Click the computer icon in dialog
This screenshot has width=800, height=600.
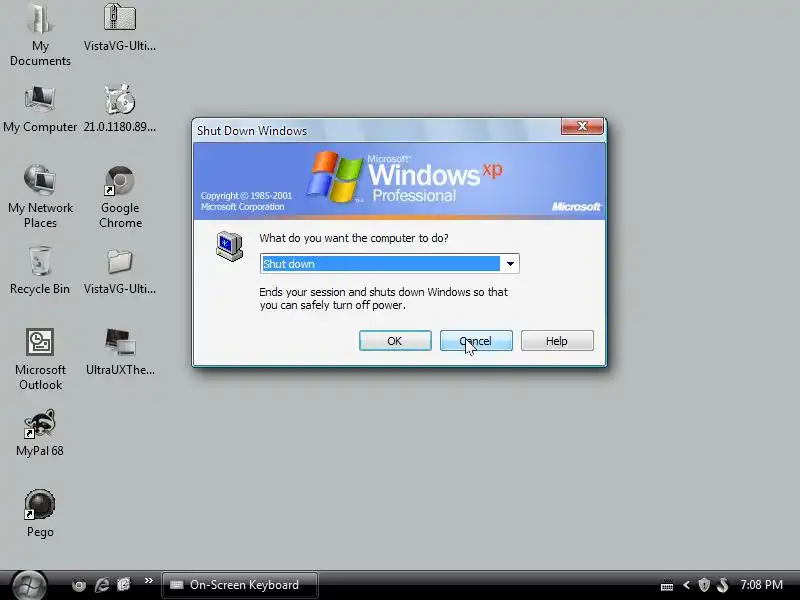pyautogui.click(x=229, y=246)
